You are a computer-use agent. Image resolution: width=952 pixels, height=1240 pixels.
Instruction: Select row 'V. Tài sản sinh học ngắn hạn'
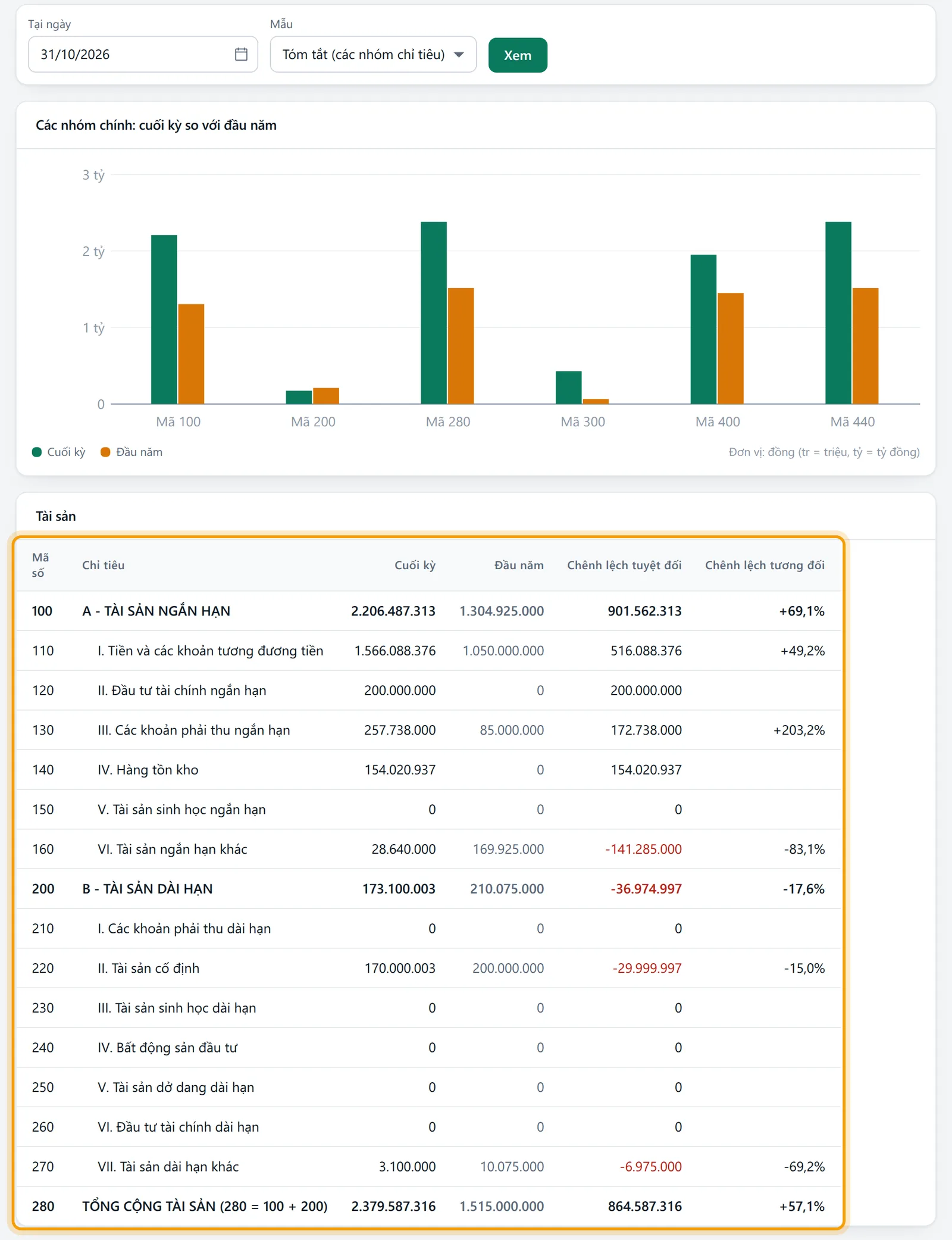[428, 810]
